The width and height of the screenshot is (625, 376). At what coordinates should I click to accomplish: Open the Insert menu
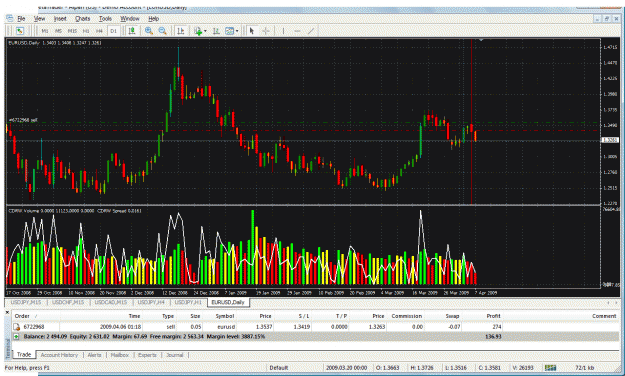pos(60,18)
